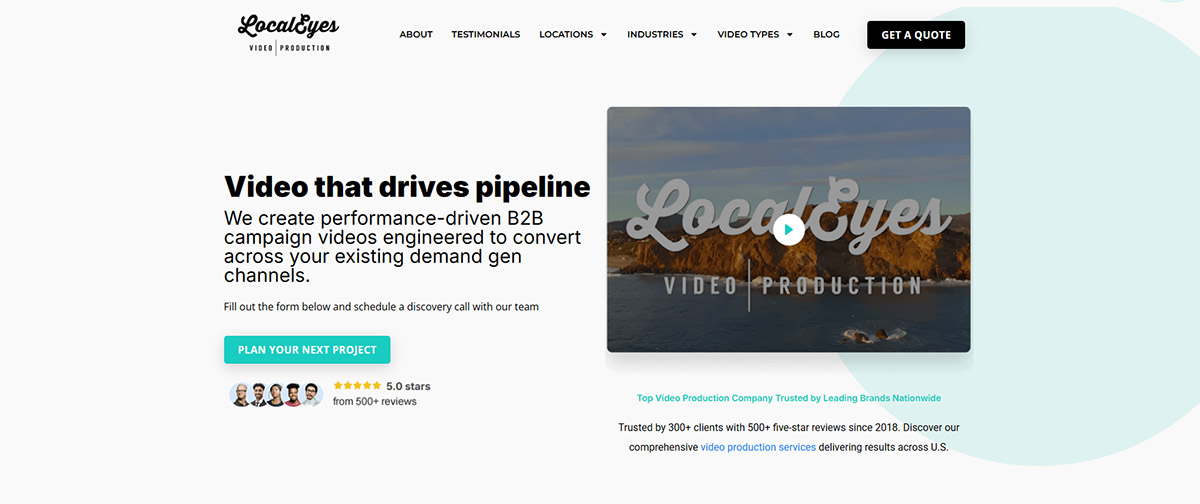
Task: Click the last reviewer avatar in the row
Action: (x=312, y=394)
